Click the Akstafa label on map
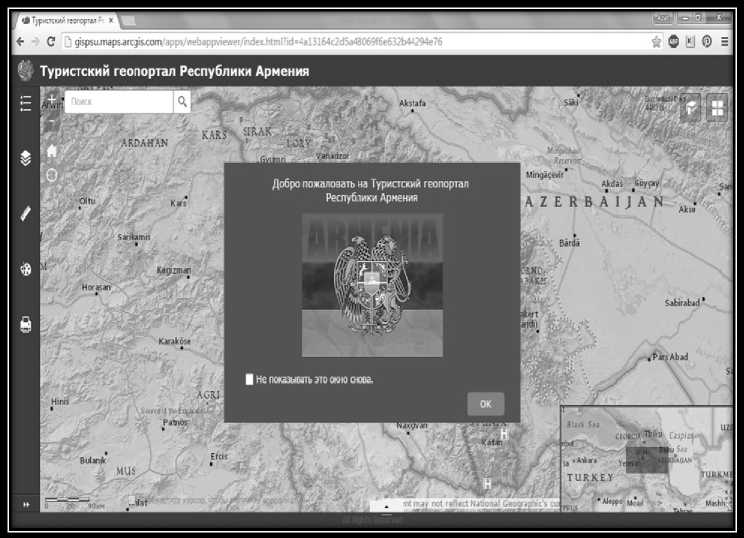744x538 pixels. [412, 103]
